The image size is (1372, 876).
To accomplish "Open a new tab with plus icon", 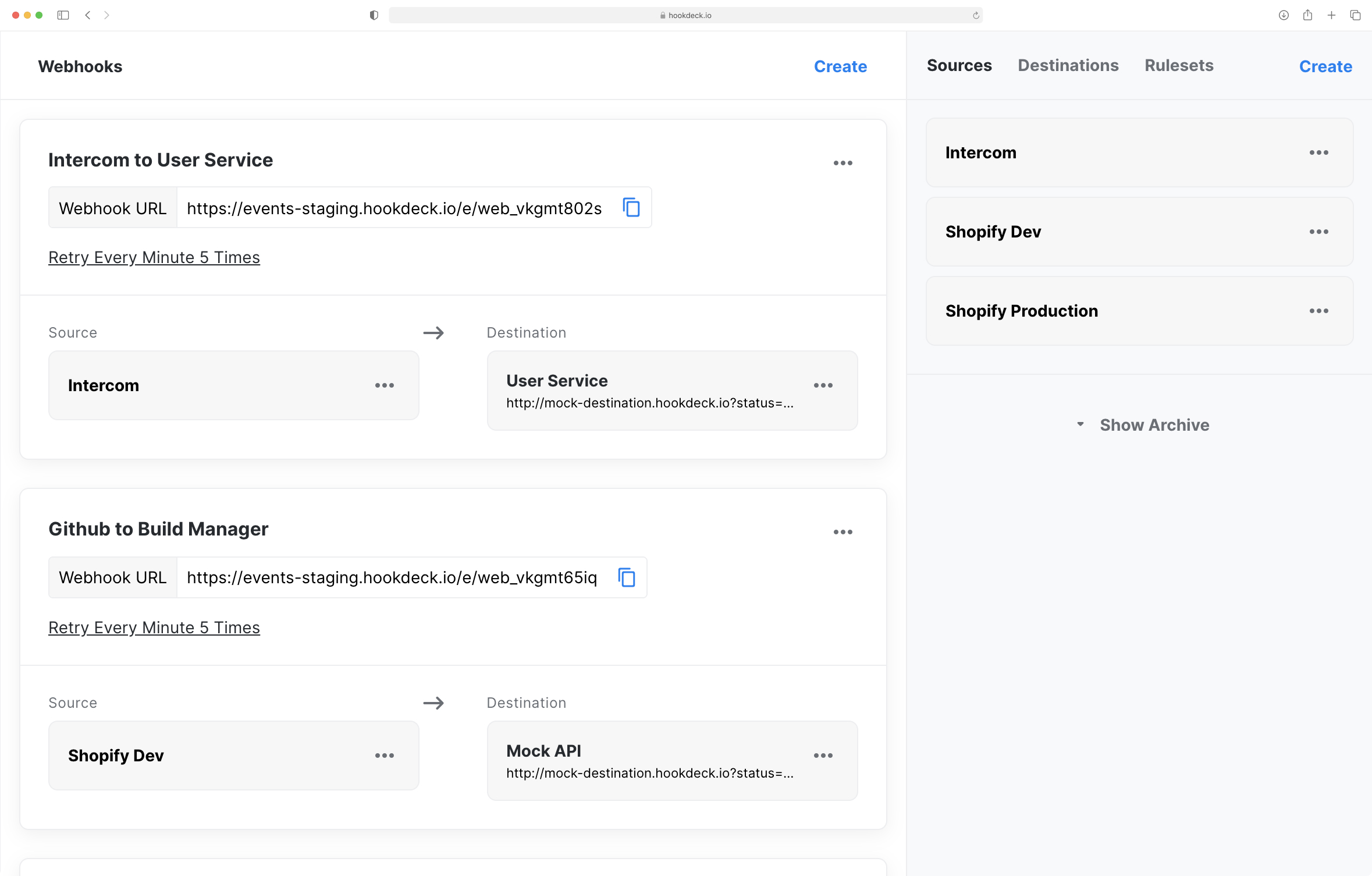I will click(x=1331, y=15).
